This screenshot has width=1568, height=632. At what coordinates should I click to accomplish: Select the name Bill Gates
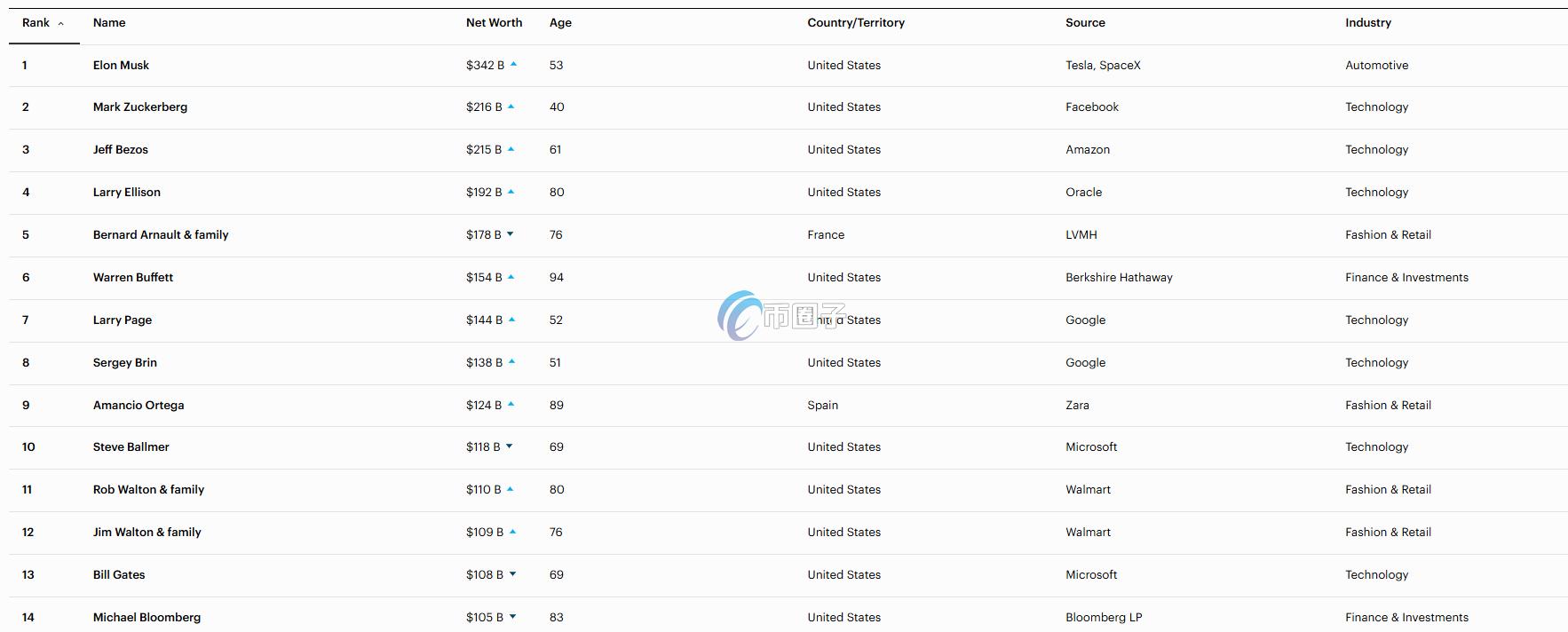(119, 575)
